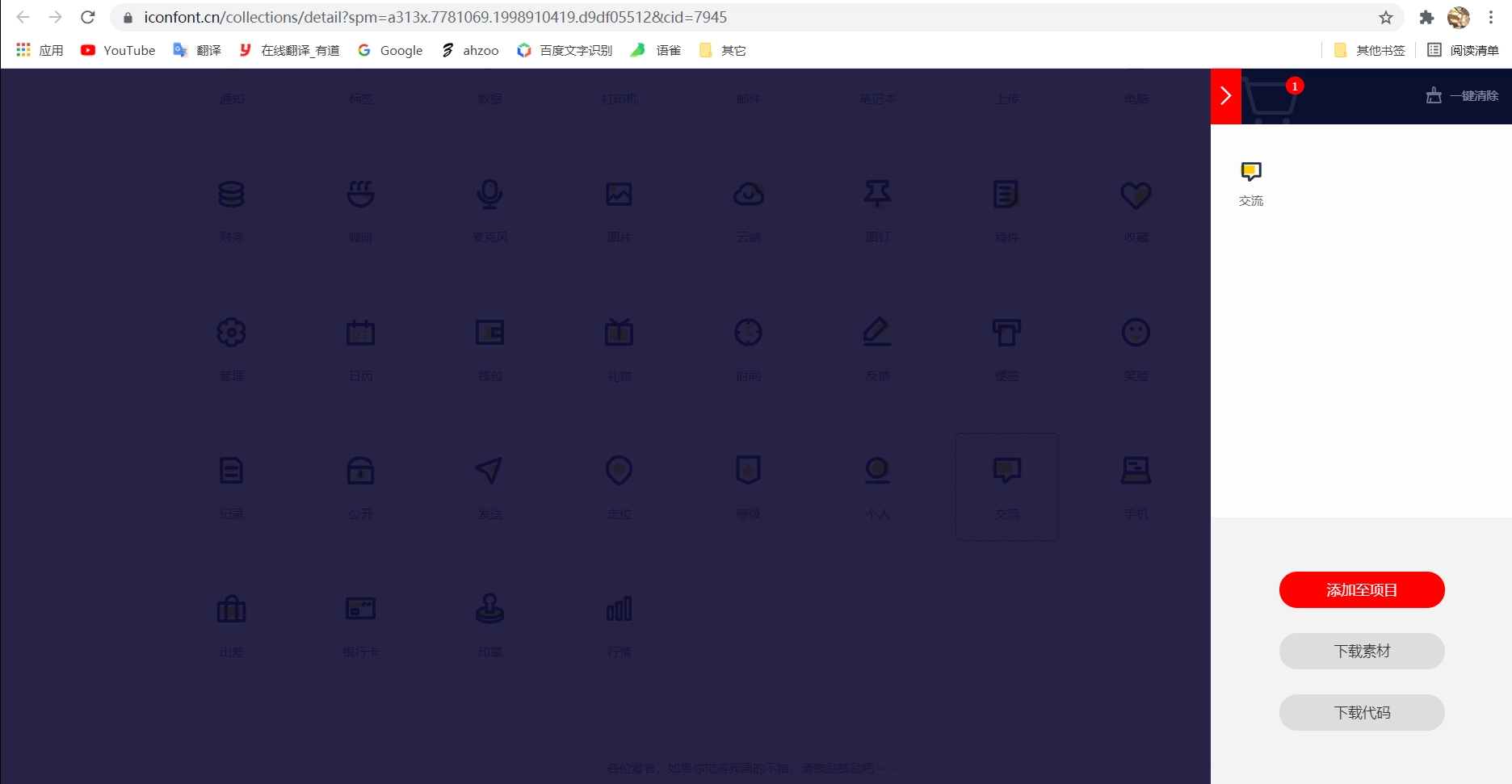
Task: Collapse the cart panel with red arrow
Action: tap(1225, 96)
